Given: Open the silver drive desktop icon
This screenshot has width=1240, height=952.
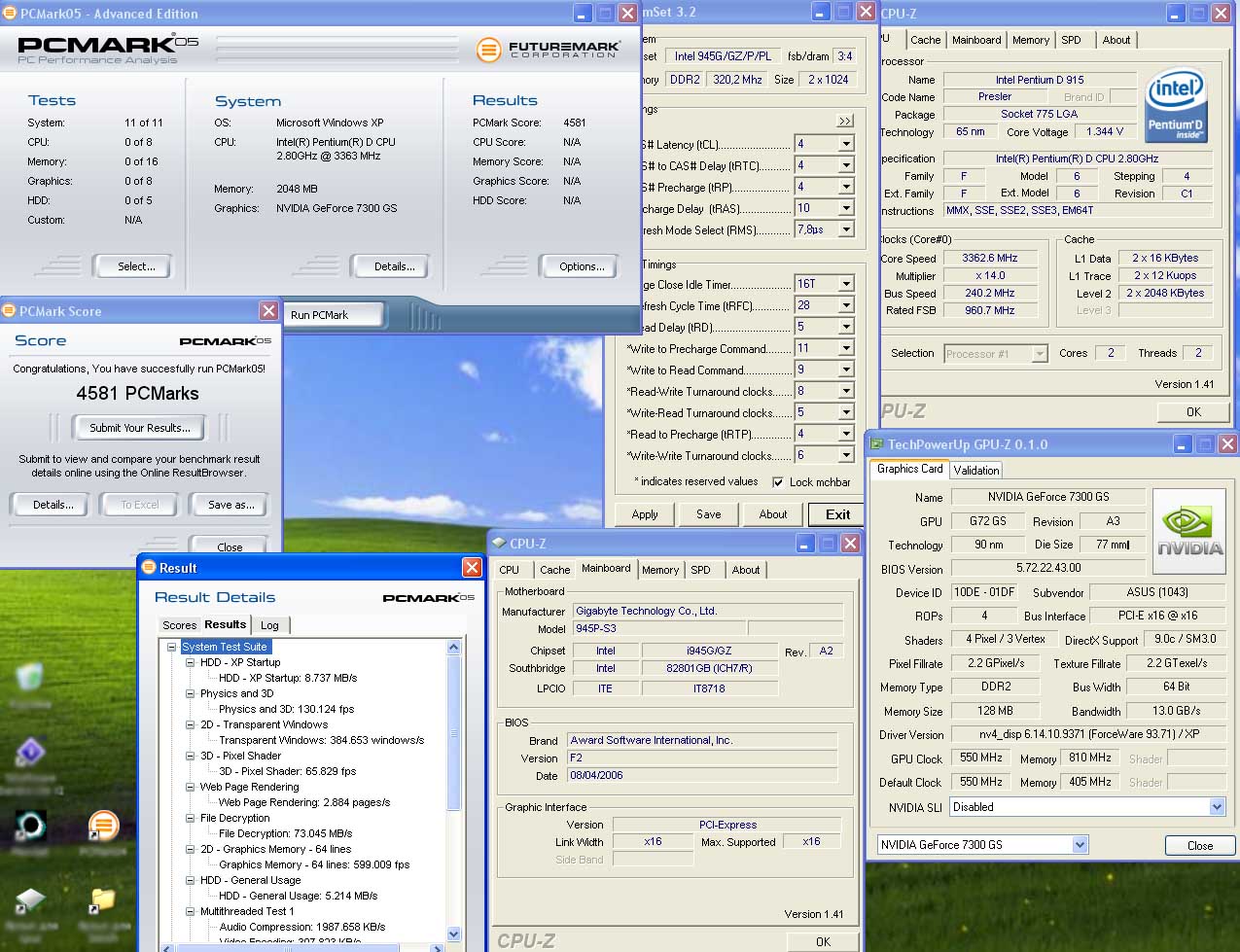Looking at the screenshot, I should 30,901.
